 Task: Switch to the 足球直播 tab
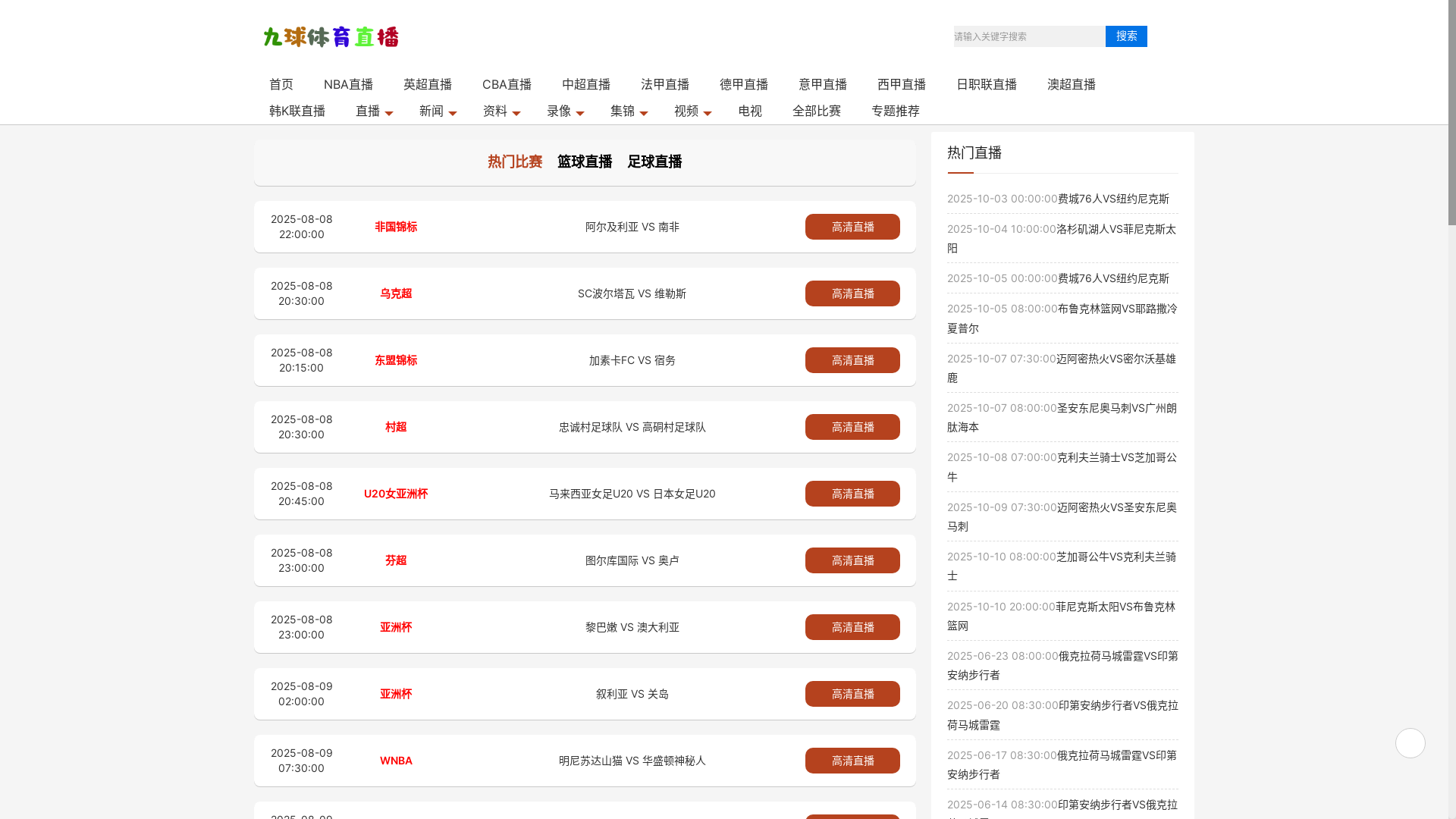654,162
